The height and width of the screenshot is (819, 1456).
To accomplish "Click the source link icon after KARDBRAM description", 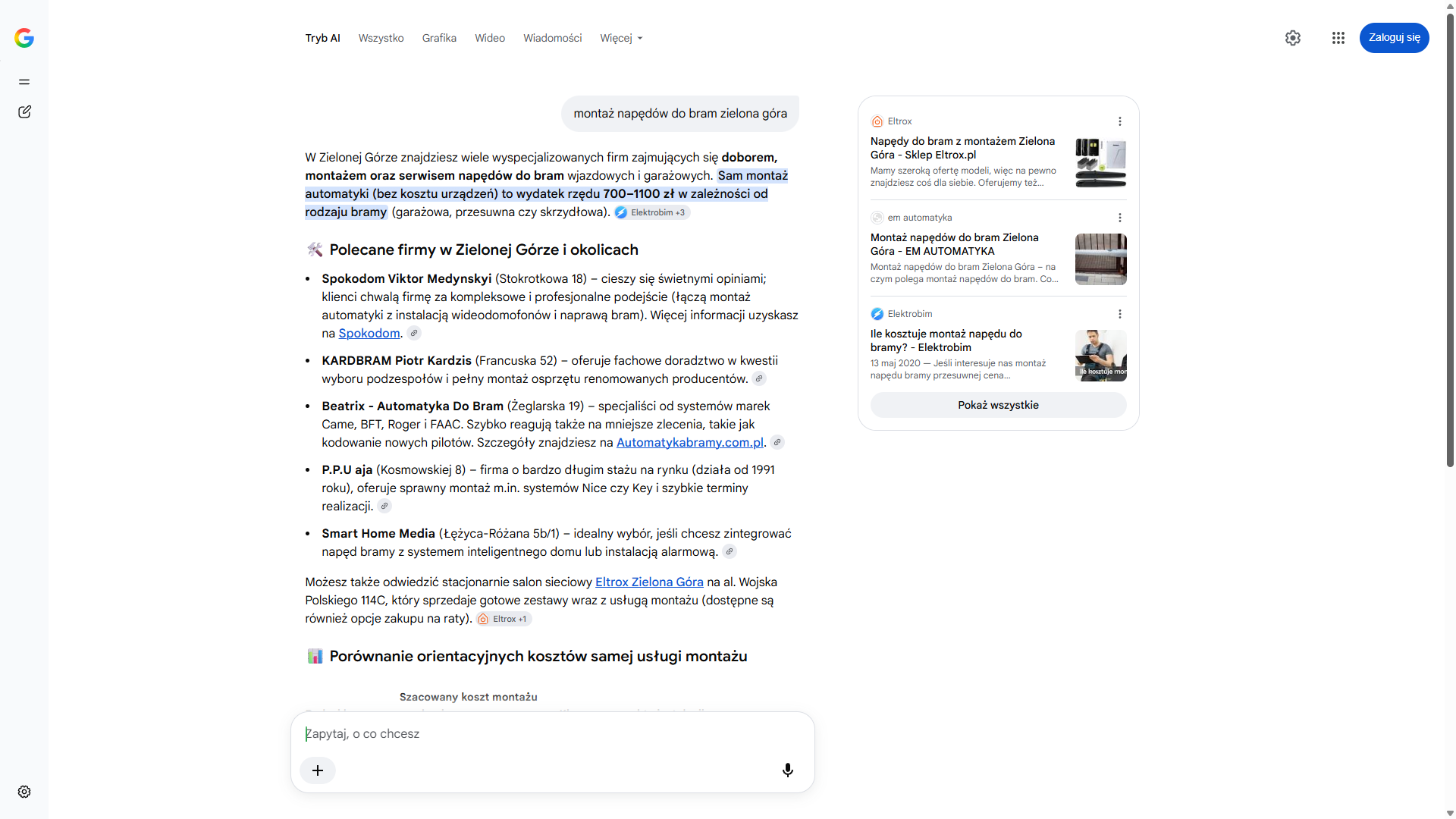I will click(x=759, y=378).
